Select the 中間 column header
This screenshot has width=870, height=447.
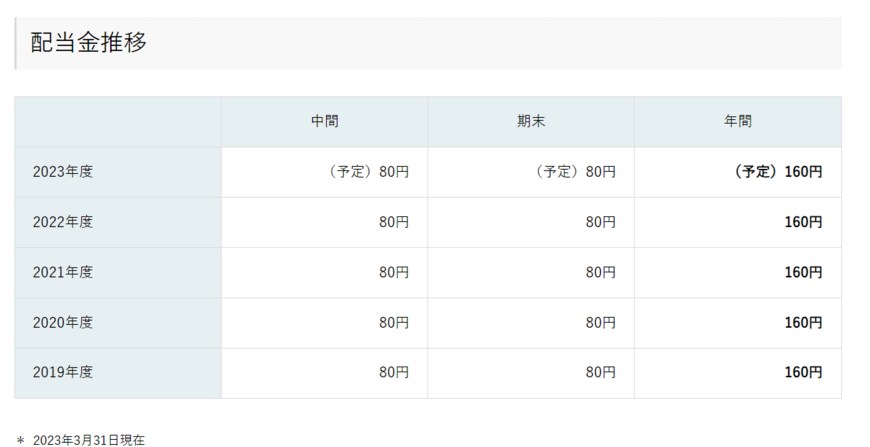(324, 122)
